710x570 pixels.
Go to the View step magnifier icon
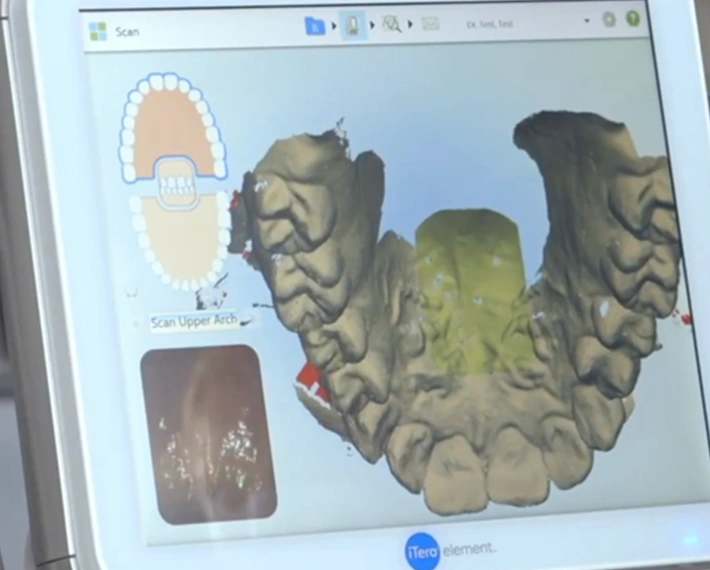391,24
